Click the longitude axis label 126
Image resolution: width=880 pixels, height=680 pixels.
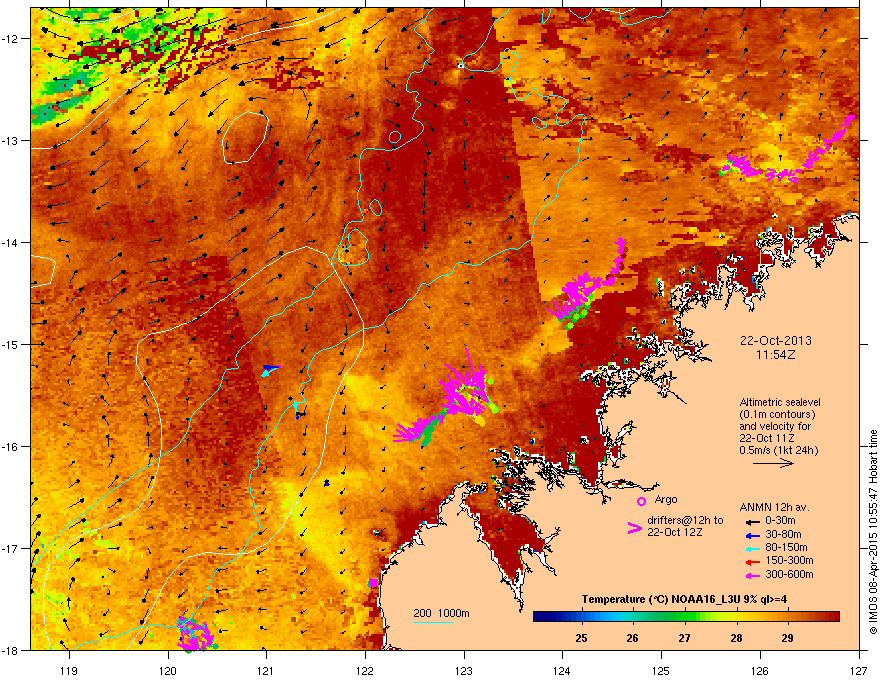tap(759, 670)
